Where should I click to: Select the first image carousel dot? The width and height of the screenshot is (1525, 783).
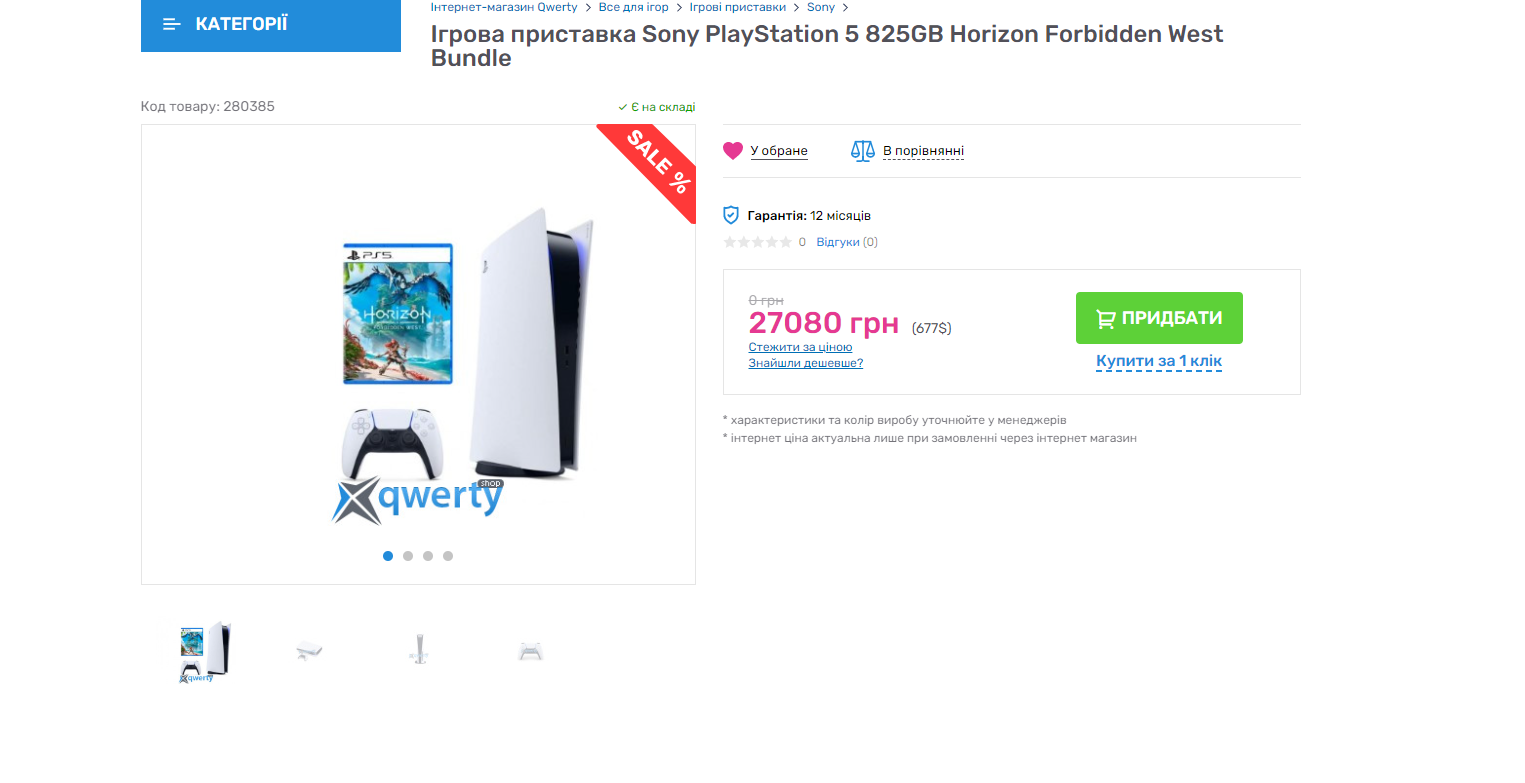[388, 556]
